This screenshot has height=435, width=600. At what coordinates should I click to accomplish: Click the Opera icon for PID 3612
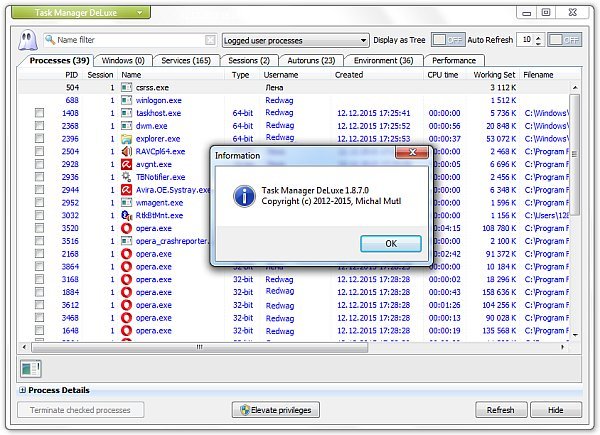126,305
